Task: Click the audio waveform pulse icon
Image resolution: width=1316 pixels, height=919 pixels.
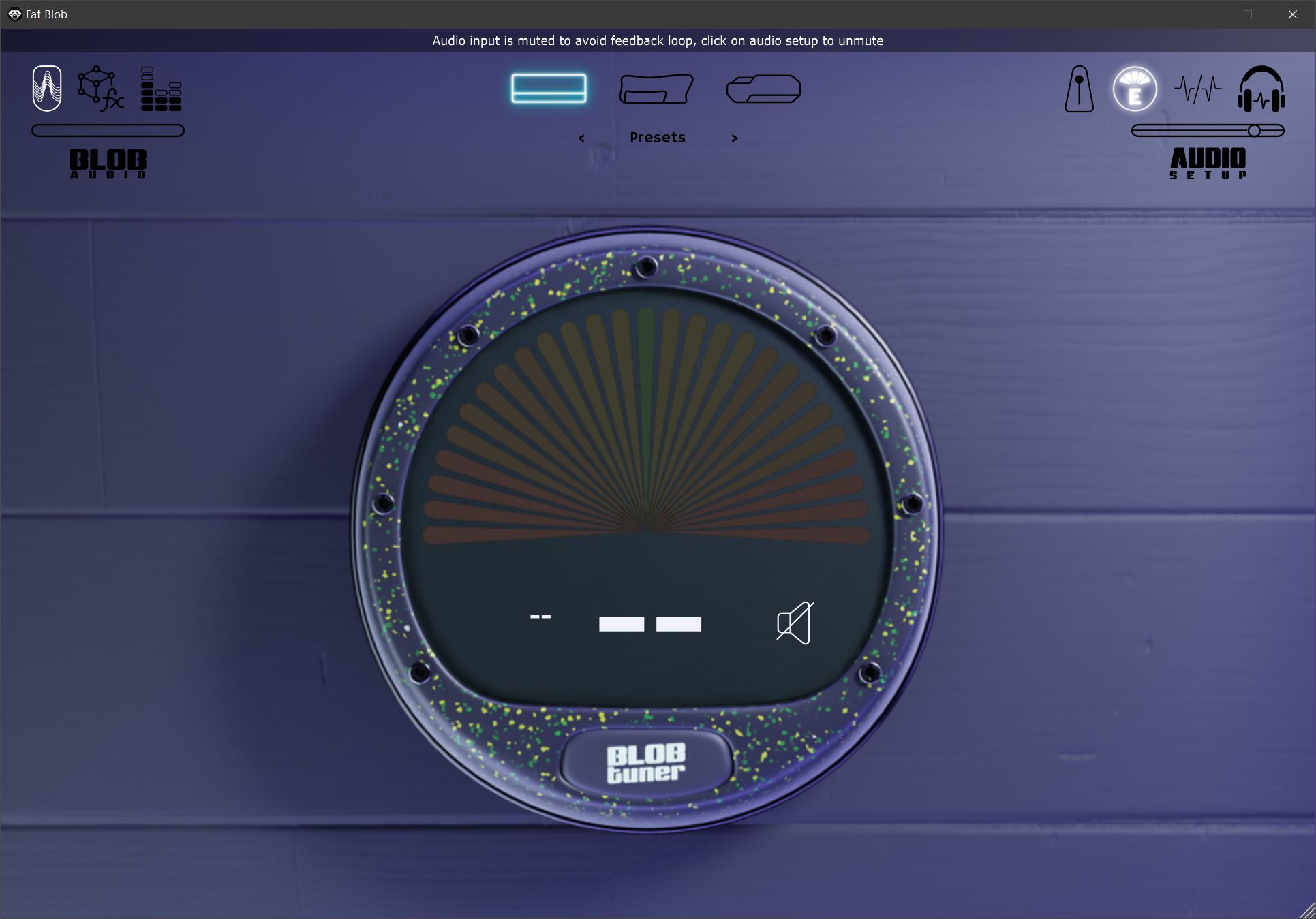Action: [1197, 89]
